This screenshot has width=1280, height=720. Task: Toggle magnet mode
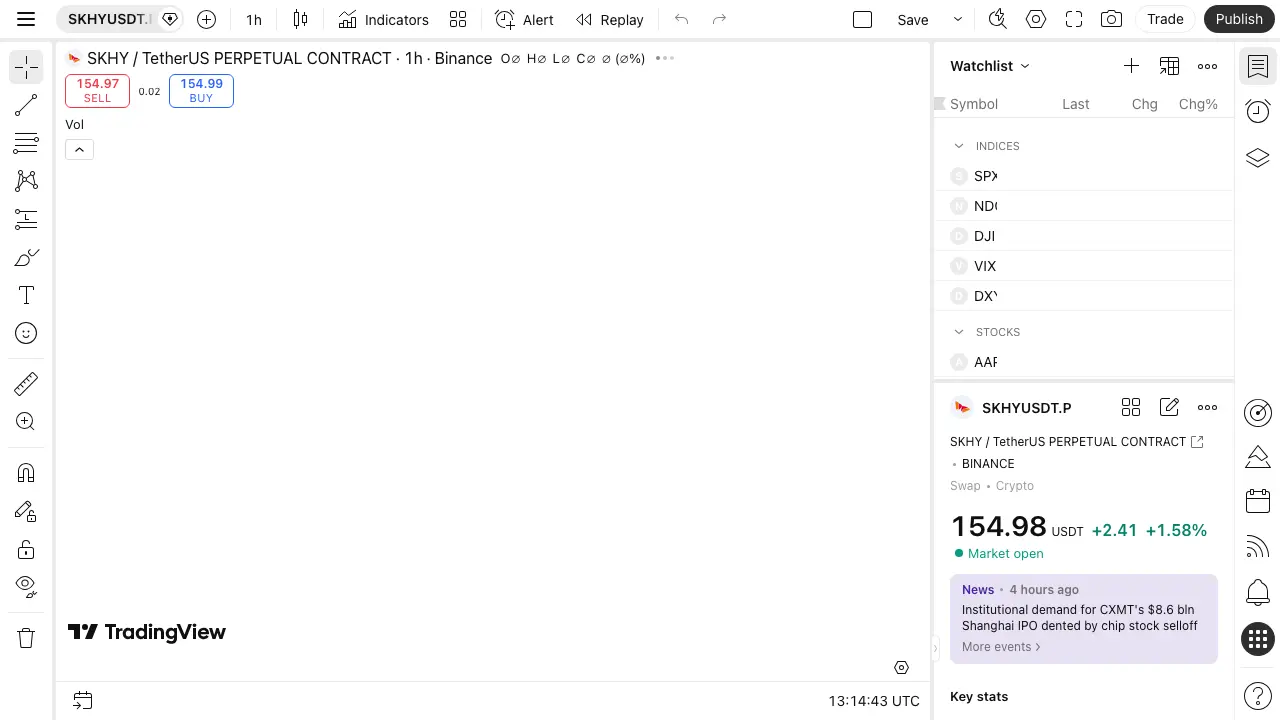pyautogui.click(x=26, y=473)
